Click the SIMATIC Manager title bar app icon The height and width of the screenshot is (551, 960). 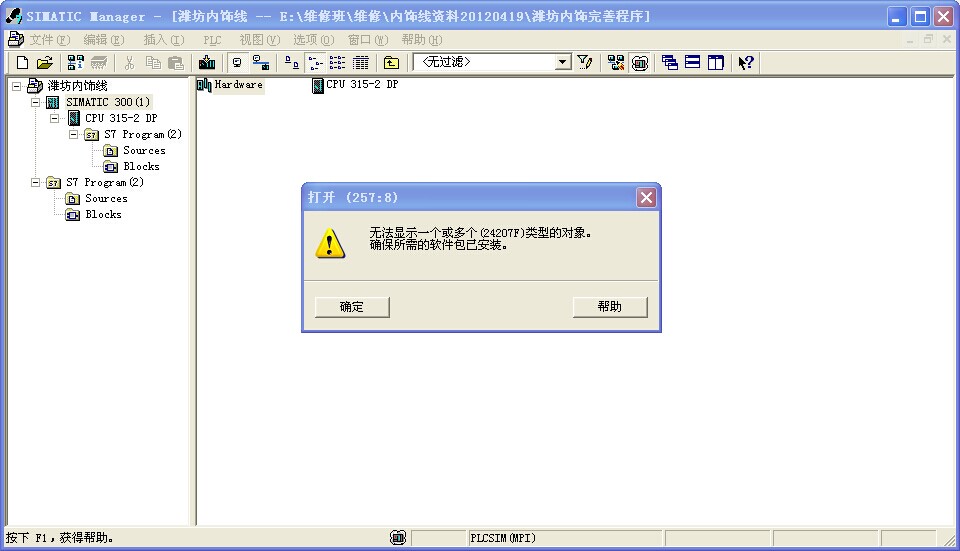(13, 16)
